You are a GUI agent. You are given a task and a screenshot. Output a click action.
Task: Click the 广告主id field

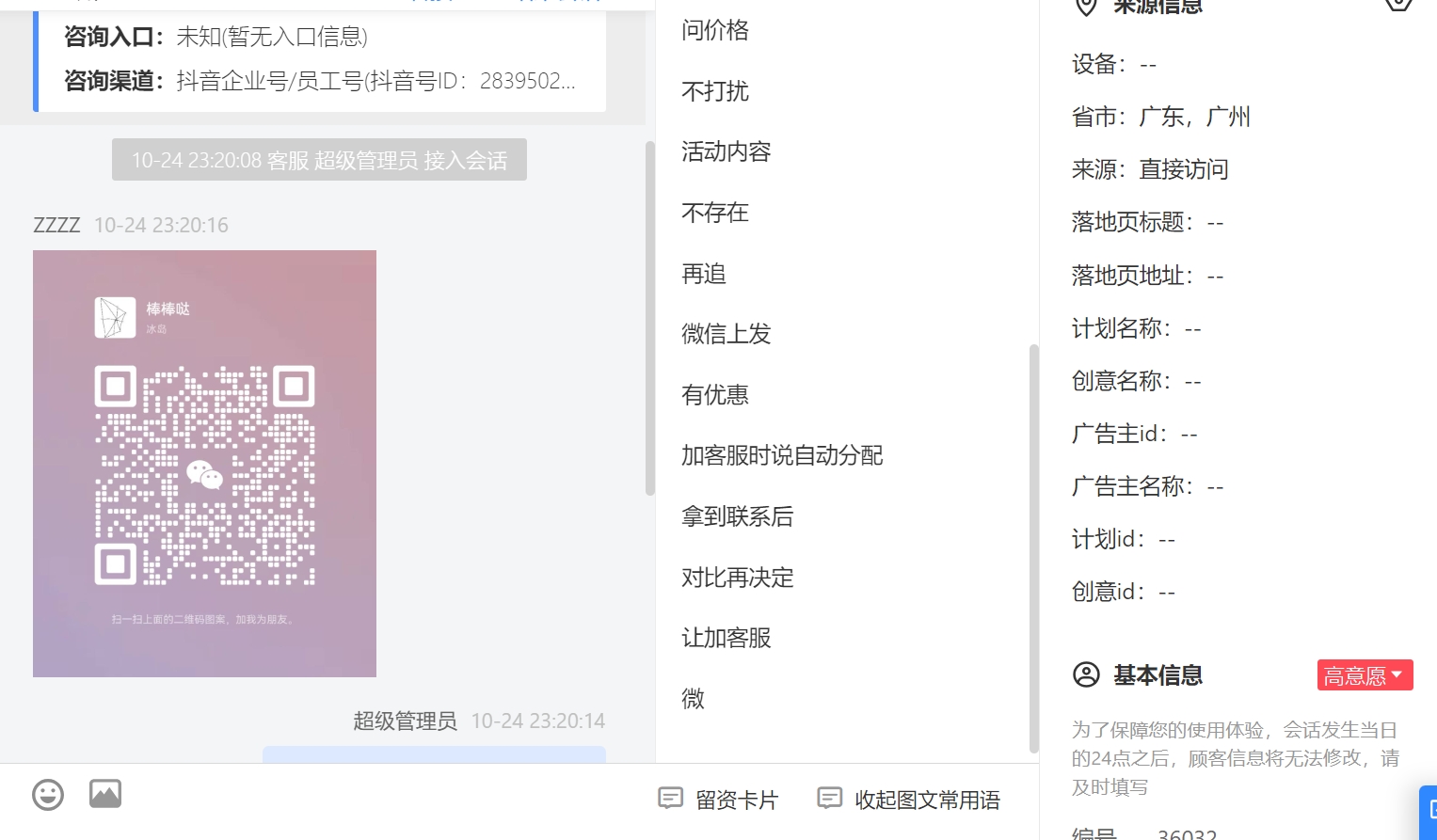pyautogui.click(x=1134, y=434)
